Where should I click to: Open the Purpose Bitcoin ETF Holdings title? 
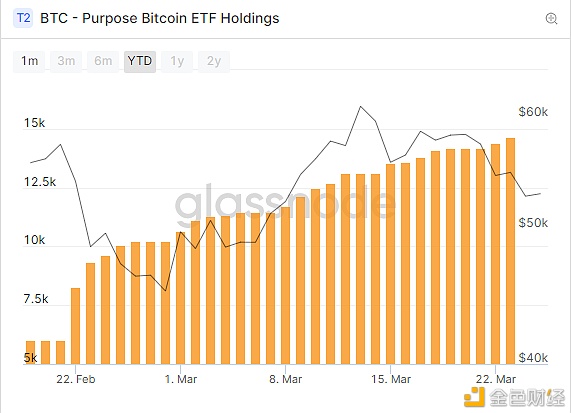pyautogui.click(x=160, y=18)
